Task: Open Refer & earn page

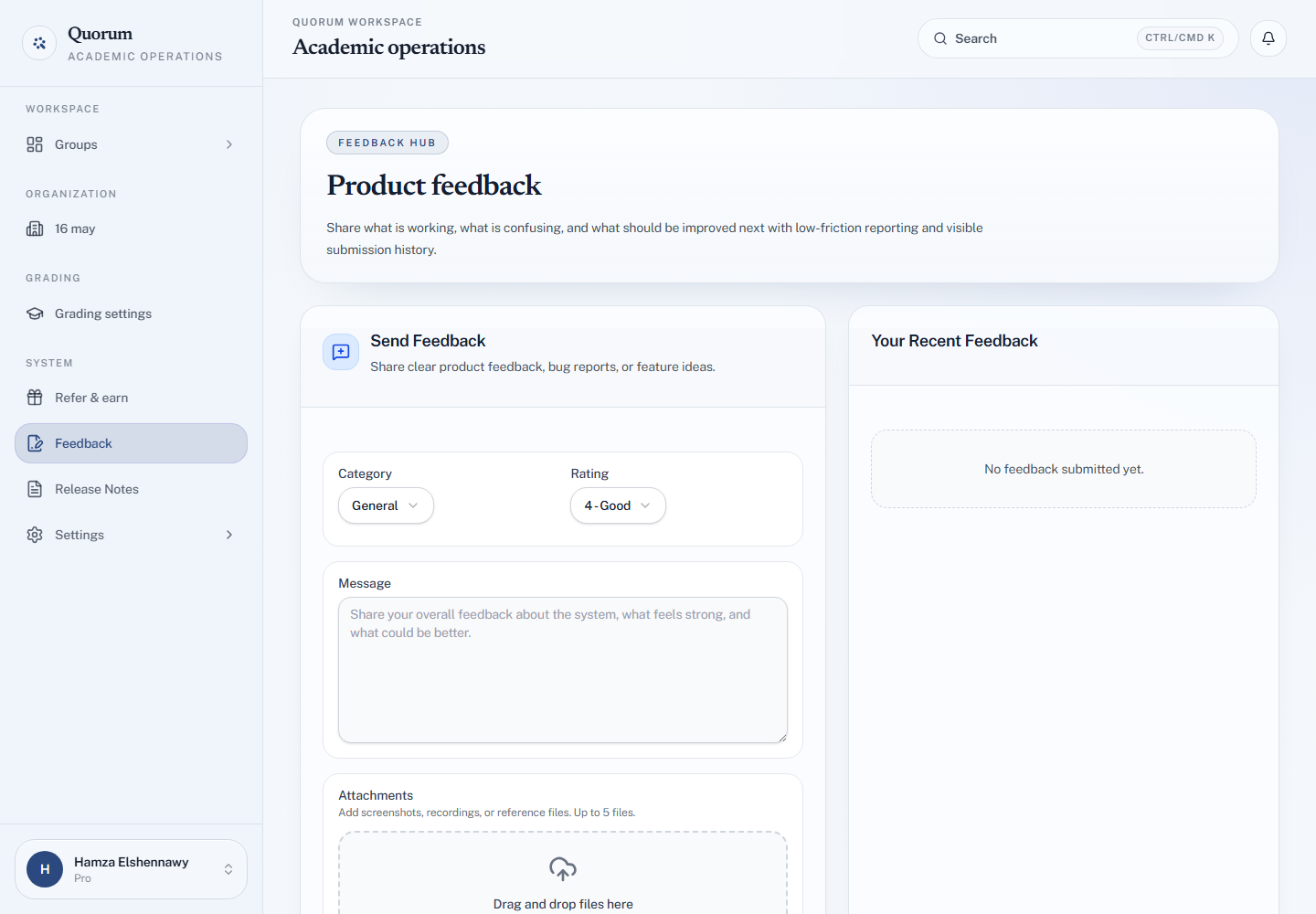Action: pyautogui.click(x=131, y=398)
